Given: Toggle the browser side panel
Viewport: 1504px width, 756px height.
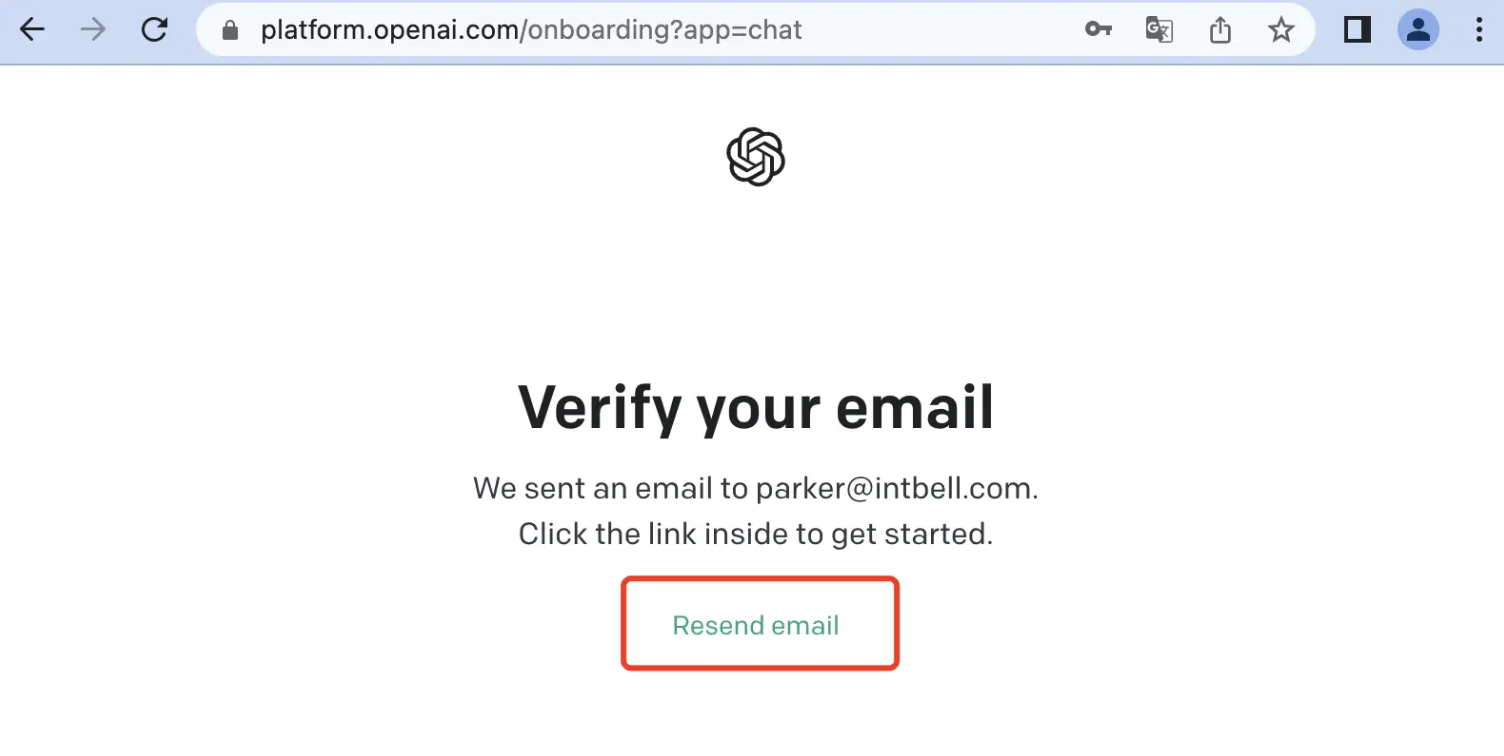Looking at the screenshot, I should (1357, 30).
